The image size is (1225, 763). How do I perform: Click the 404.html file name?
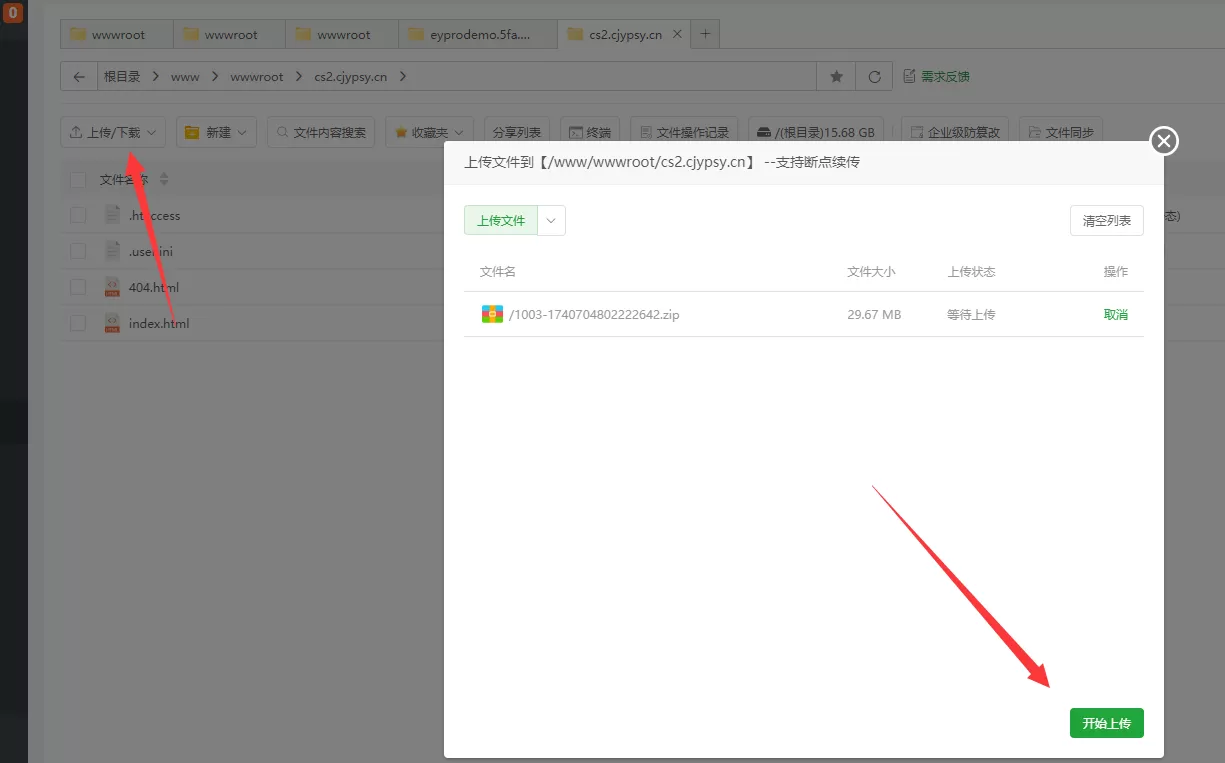[154, 287]
